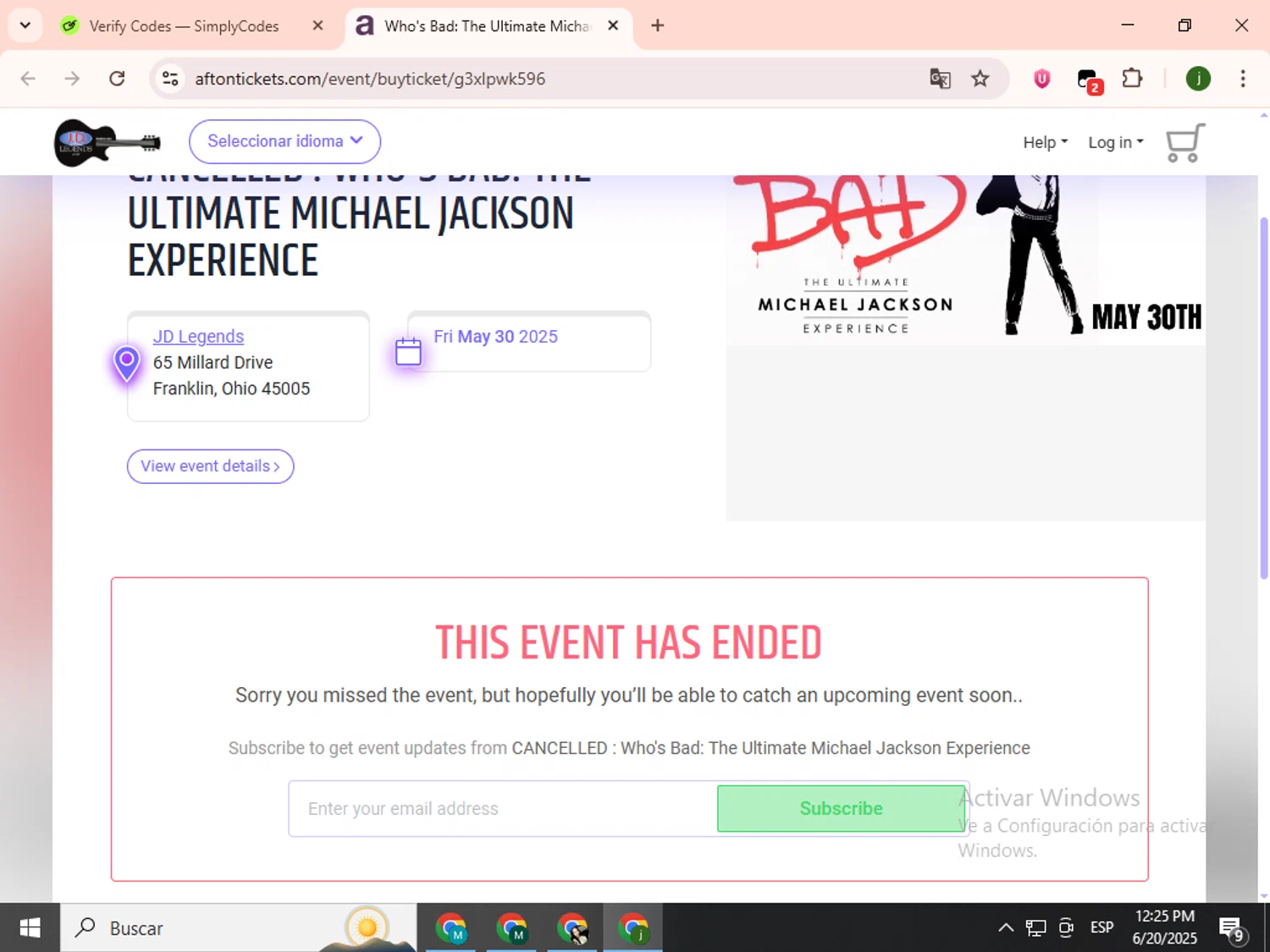Click the Buscar taskbar search box
This screenshot has width=1270, height=952.
(x=237, y=928)
